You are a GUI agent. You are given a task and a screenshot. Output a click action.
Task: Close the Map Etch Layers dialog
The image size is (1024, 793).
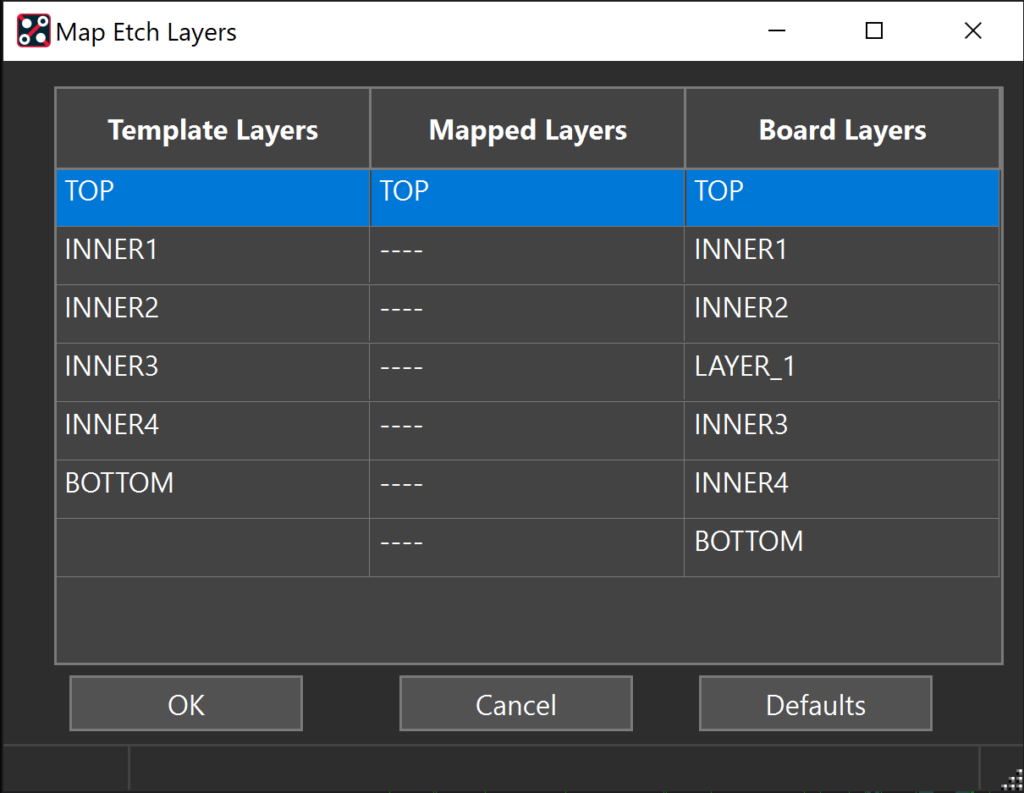point(973,31)
